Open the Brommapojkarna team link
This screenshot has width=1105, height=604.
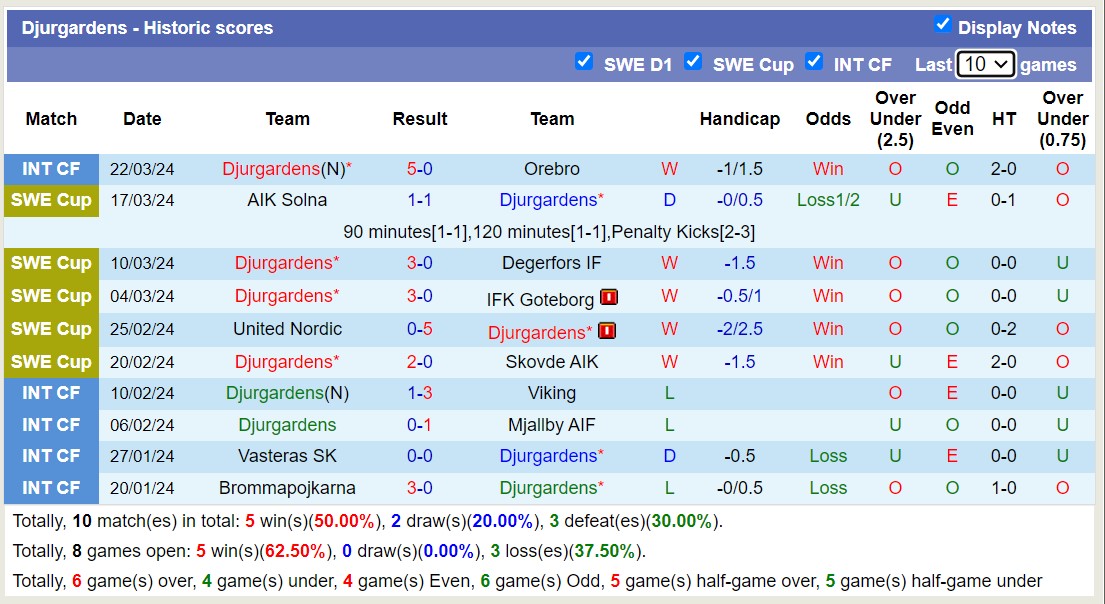287,488
